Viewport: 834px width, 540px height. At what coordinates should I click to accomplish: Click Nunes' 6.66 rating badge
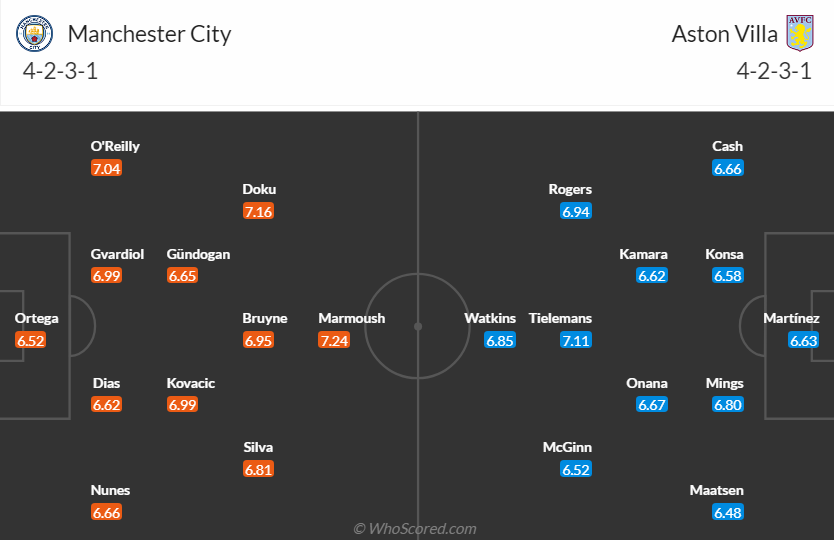coord(106,513)
